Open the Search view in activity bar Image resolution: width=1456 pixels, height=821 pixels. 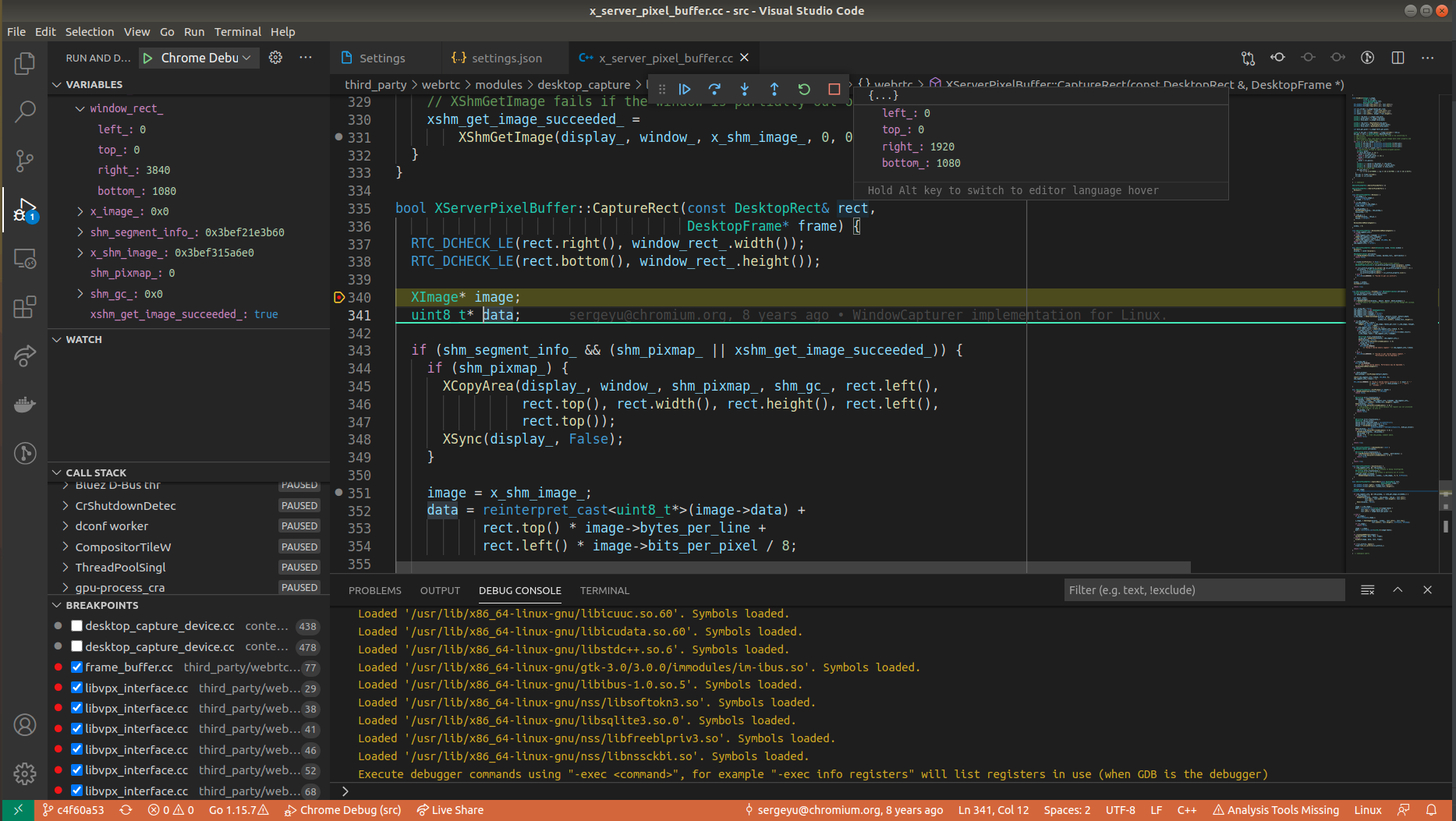pos(25,111)
